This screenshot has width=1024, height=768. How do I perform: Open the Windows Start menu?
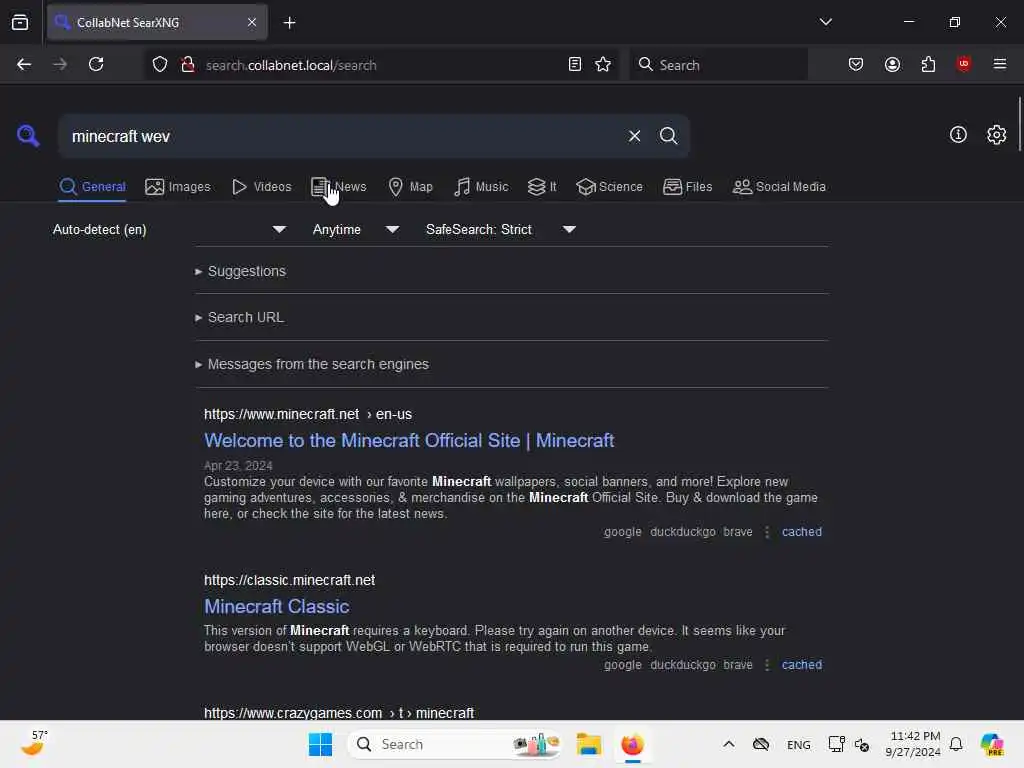[x=320, y=744]
